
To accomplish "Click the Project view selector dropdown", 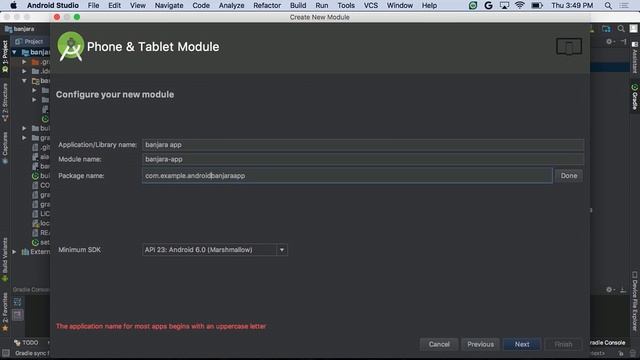I will tap(29, 41).
